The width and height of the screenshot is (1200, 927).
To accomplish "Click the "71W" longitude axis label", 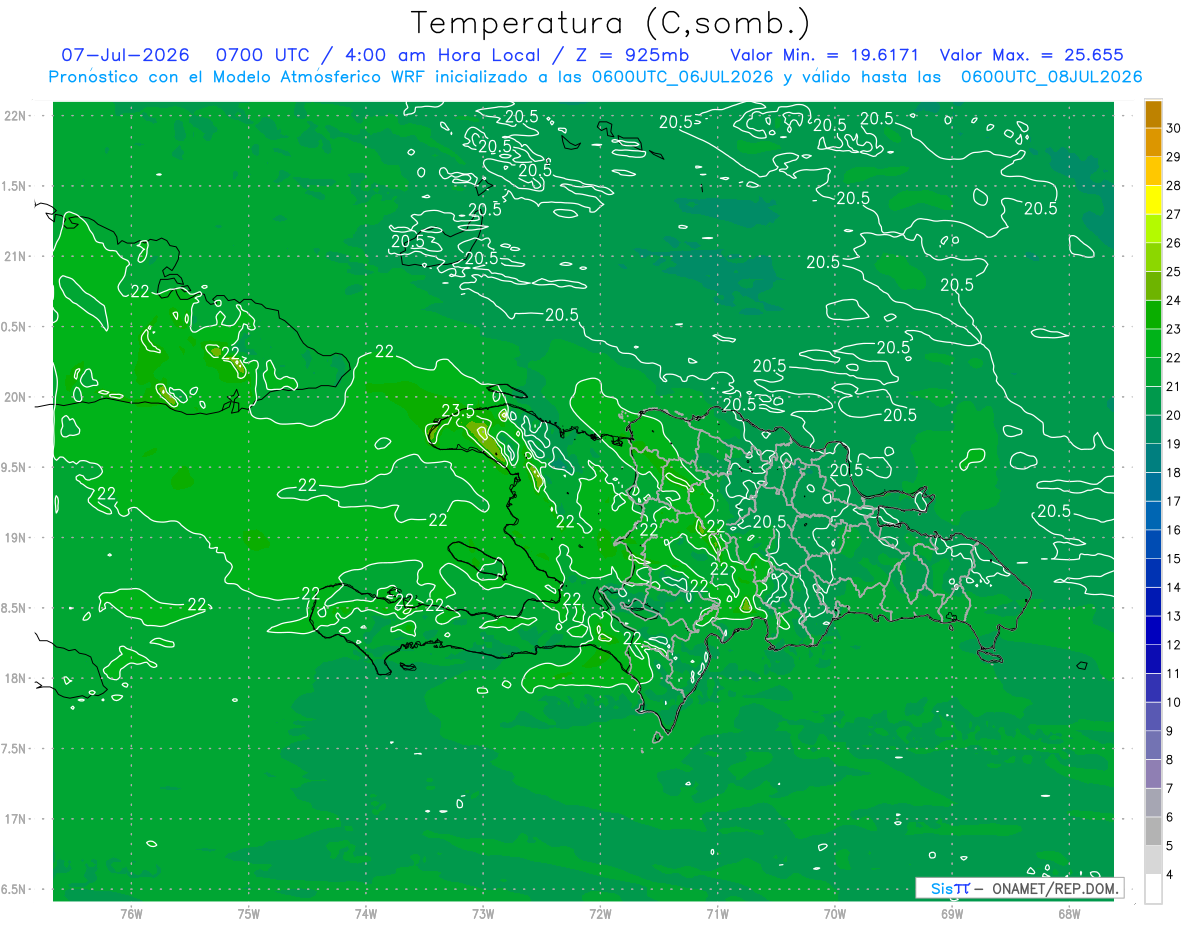I will coord(717,913).
